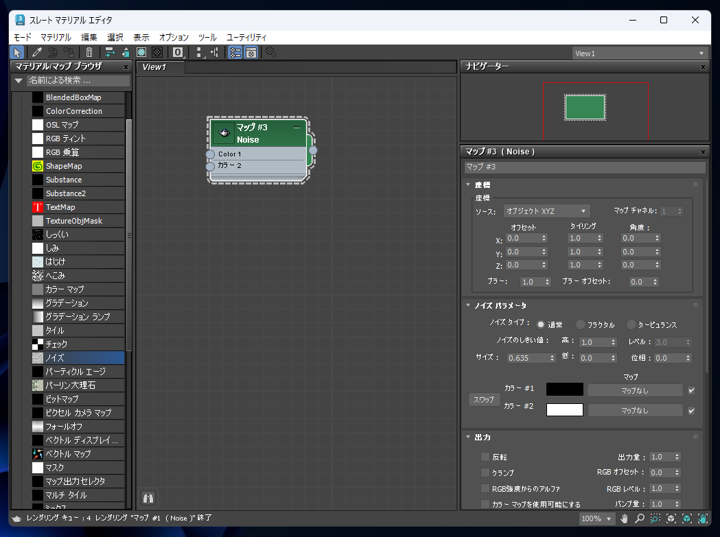The height and width of the screenshot is (537, 720).
Task: Enable RGB強度からのアルファ checkbox
Action: pyautogui.click(x=485, y=488)
